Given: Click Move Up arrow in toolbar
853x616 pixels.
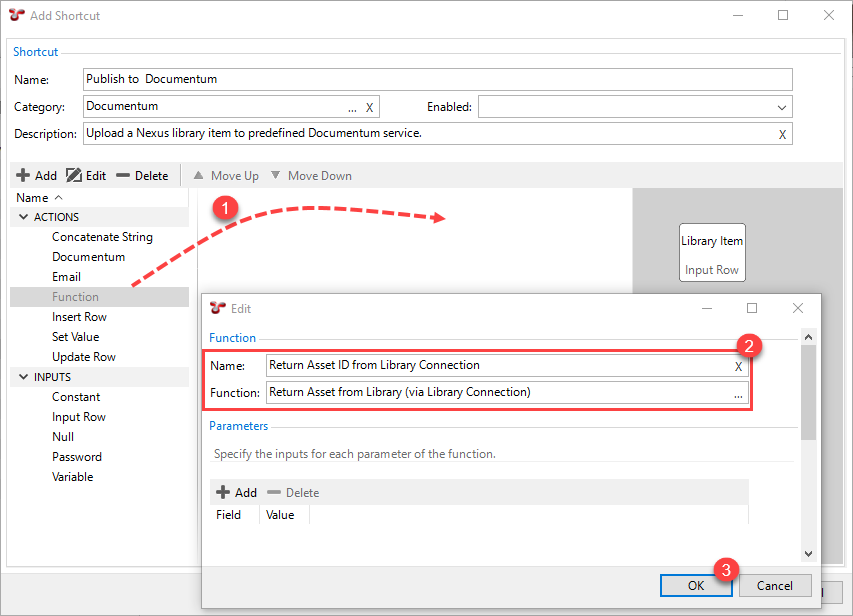Looking at the screenshot, I should 198,175.
